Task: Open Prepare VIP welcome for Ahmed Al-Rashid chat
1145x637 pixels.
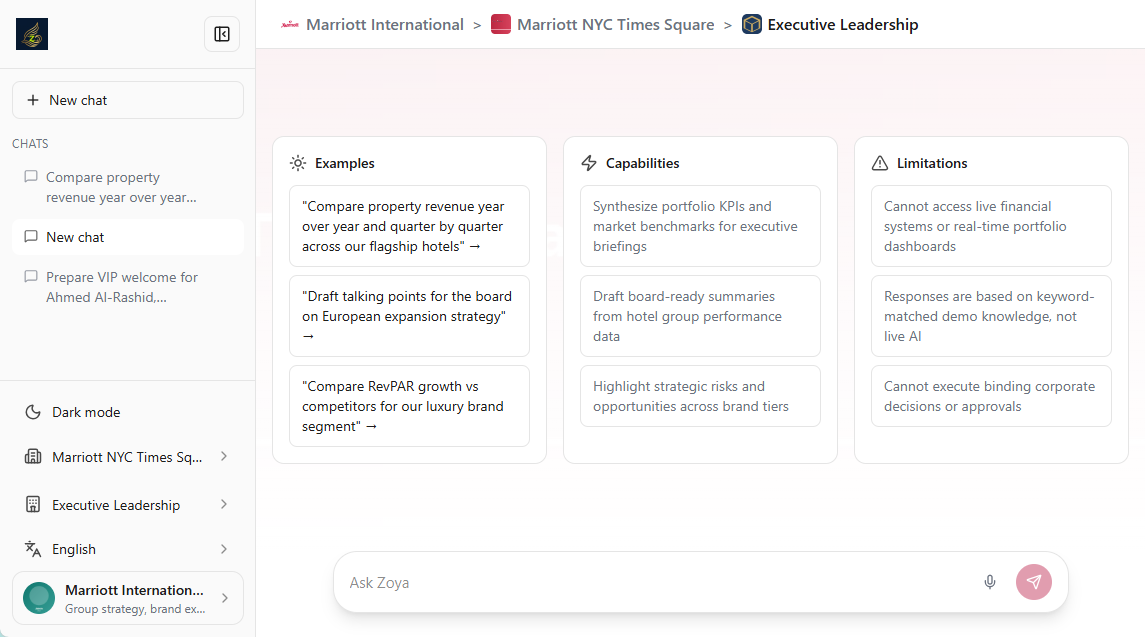Action: coord(128,287)
